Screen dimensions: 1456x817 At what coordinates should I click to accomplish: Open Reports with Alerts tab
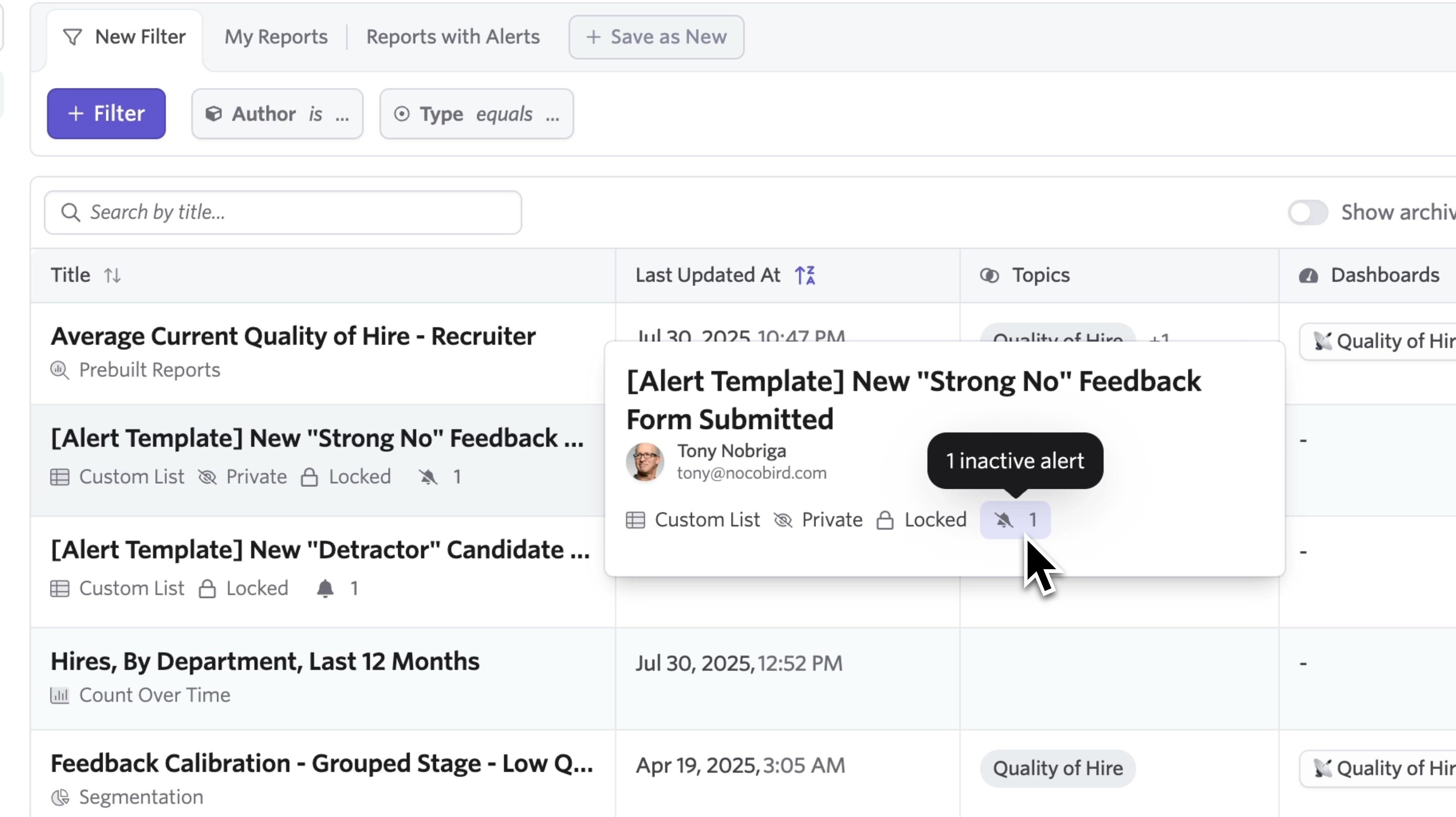(453, 37)
